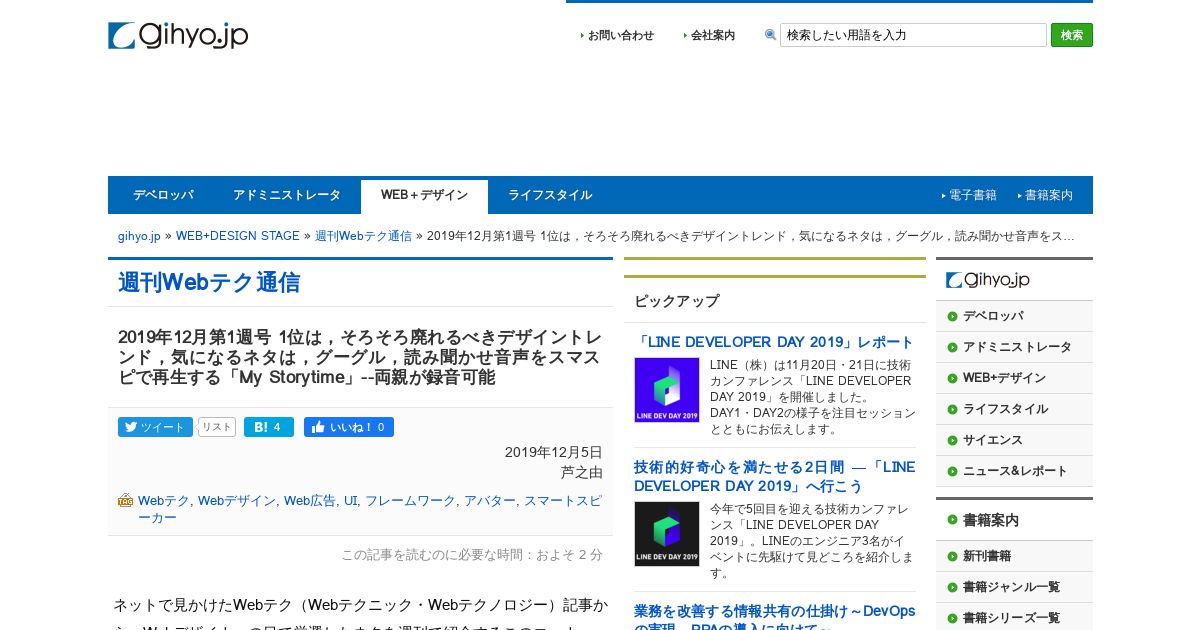Open the フレームワーク tag link
Viewport: 1200px width, 630px height.
click(410, 500)
